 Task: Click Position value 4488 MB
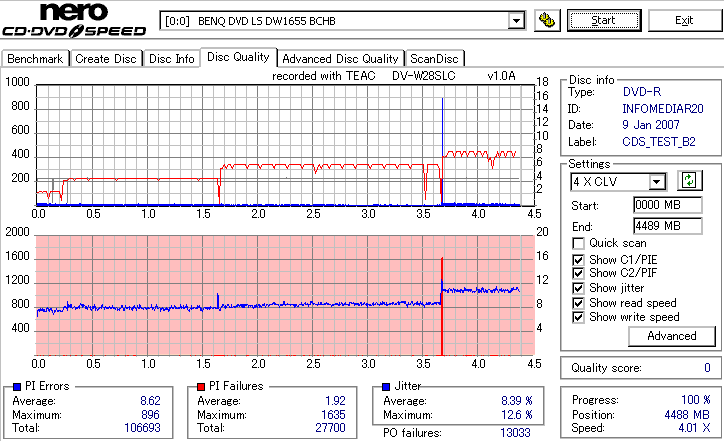tap(687, 415)
